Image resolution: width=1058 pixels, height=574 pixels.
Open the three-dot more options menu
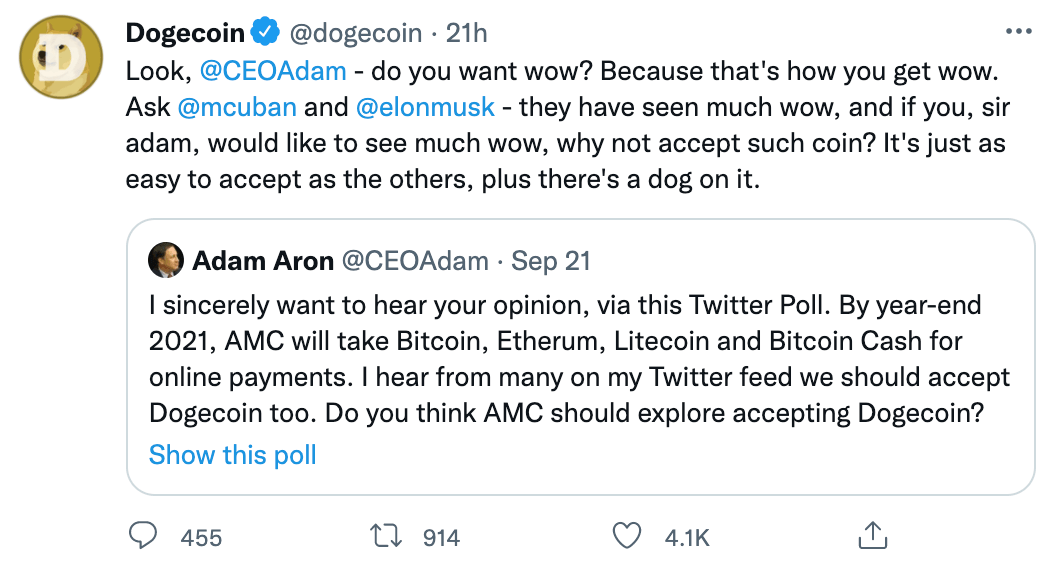[1018, 32]
